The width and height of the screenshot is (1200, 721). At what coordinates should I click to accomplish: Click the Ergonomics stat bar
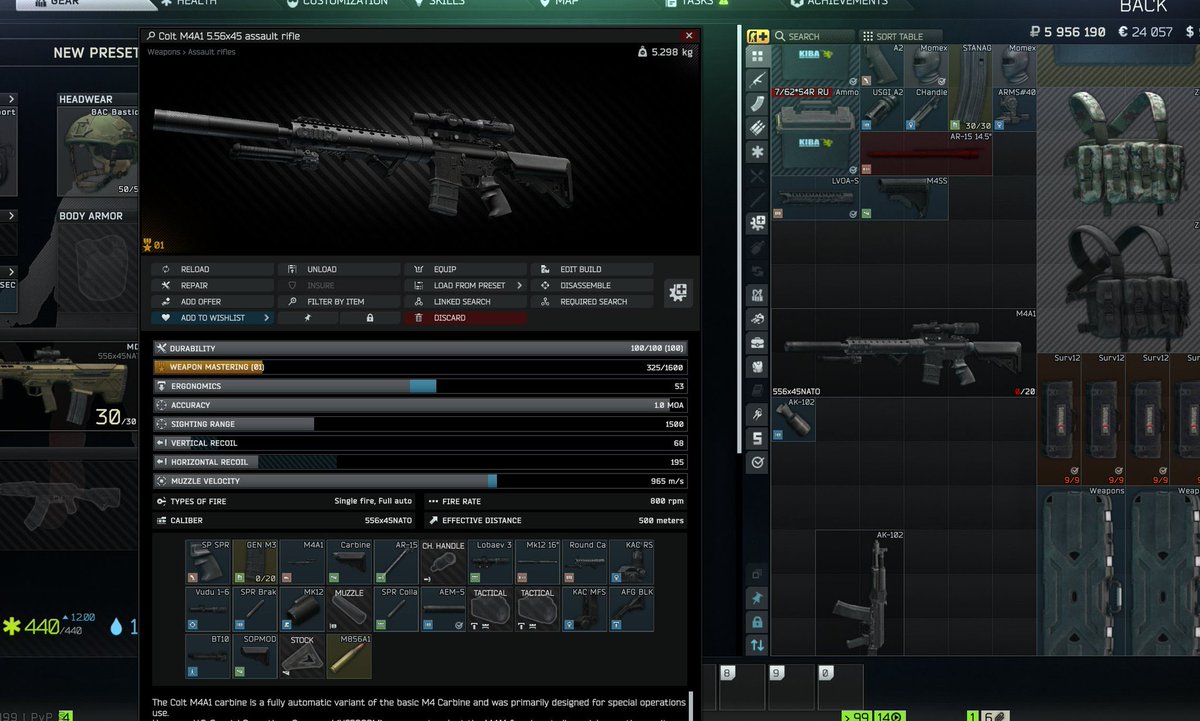coord(420,386)
